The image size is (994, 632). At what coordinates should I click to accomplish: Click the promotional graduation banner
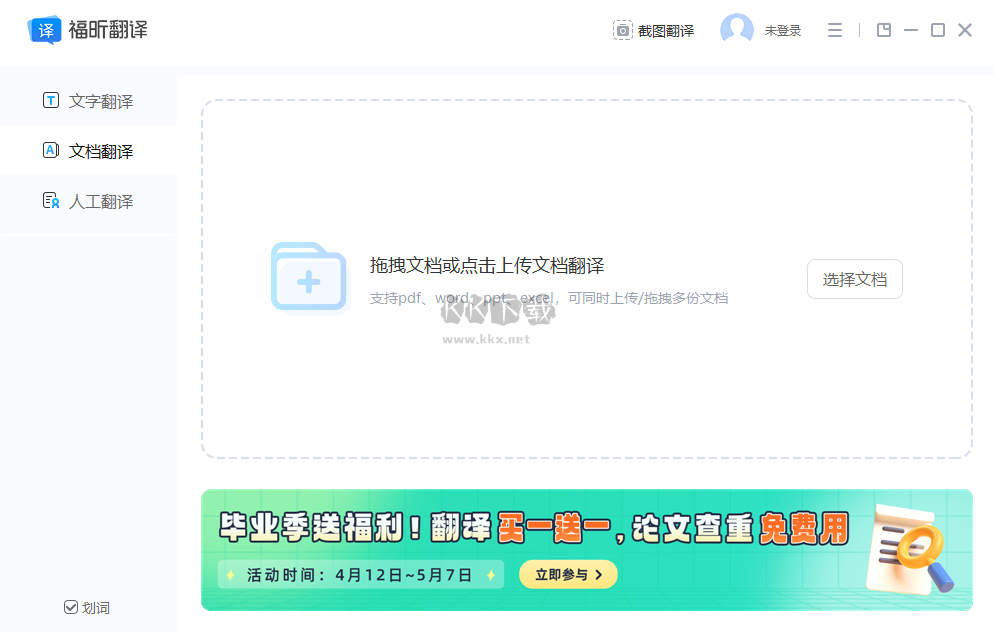coord(587,550)
